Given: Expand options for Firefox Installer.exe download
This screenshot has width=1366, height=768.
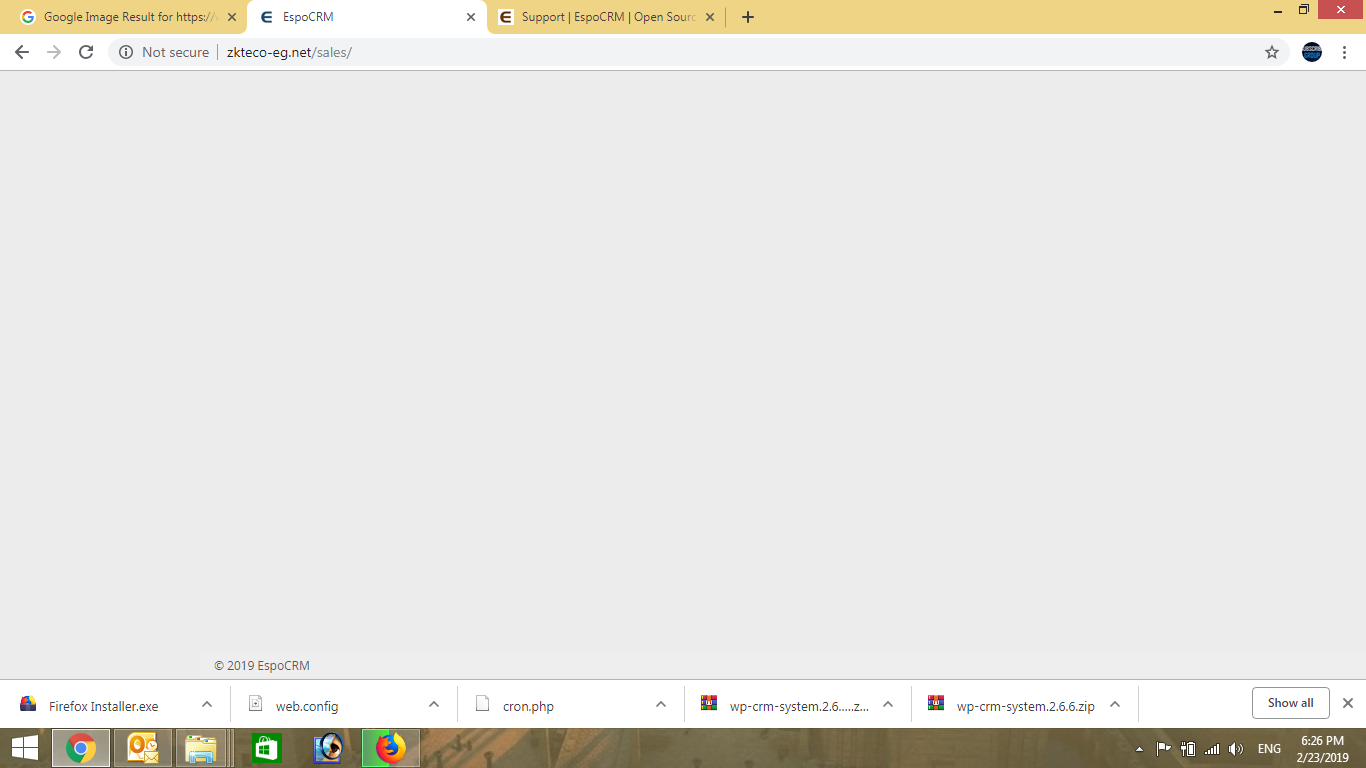Looking at the screenshot, I should click(x=207, y=704).
